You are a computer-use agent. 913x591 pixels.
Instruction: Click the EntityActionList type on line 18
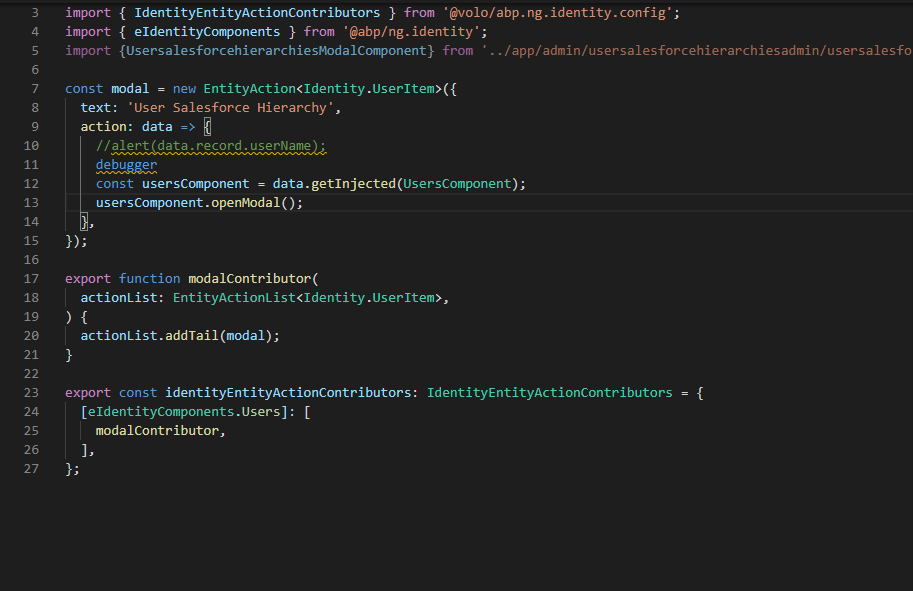click(237, 298)
